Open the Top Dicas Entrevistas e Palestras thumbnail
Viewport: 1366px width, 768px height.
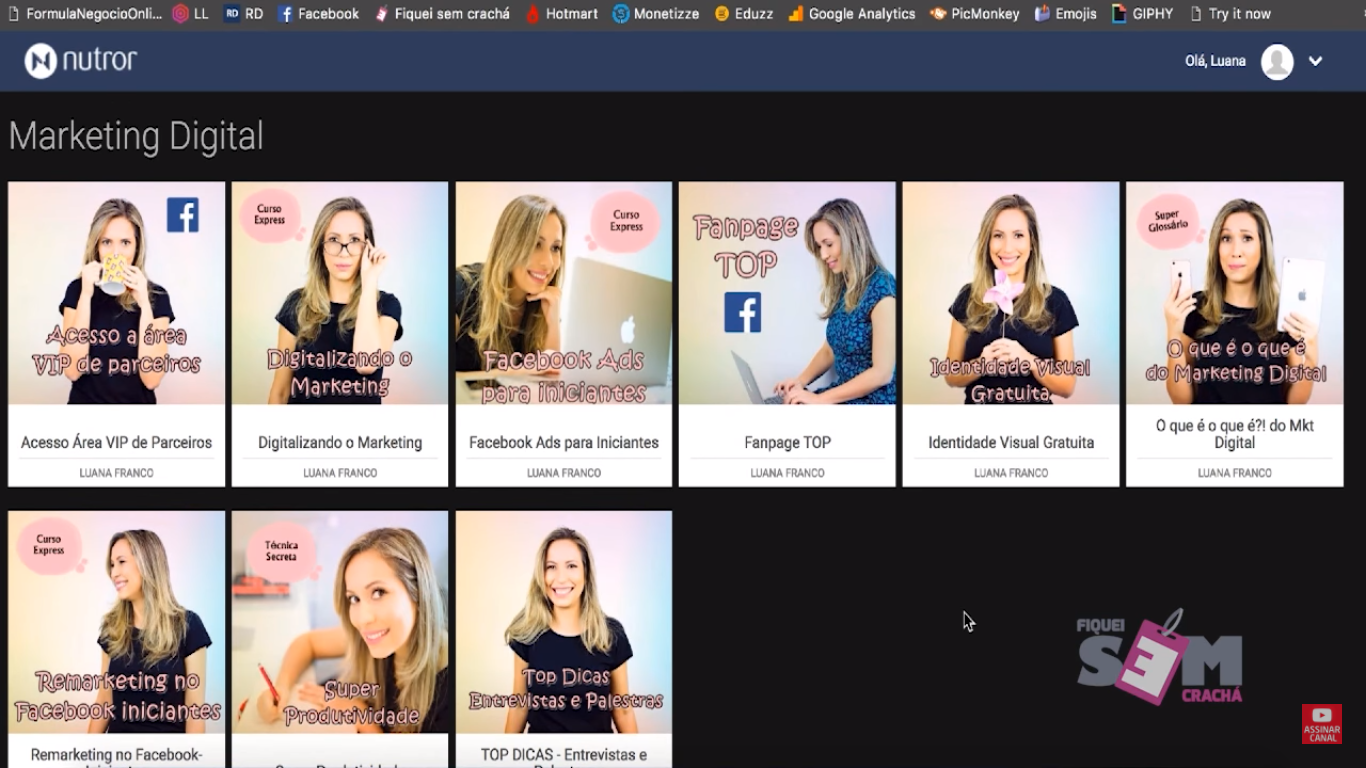pos(564,622)
